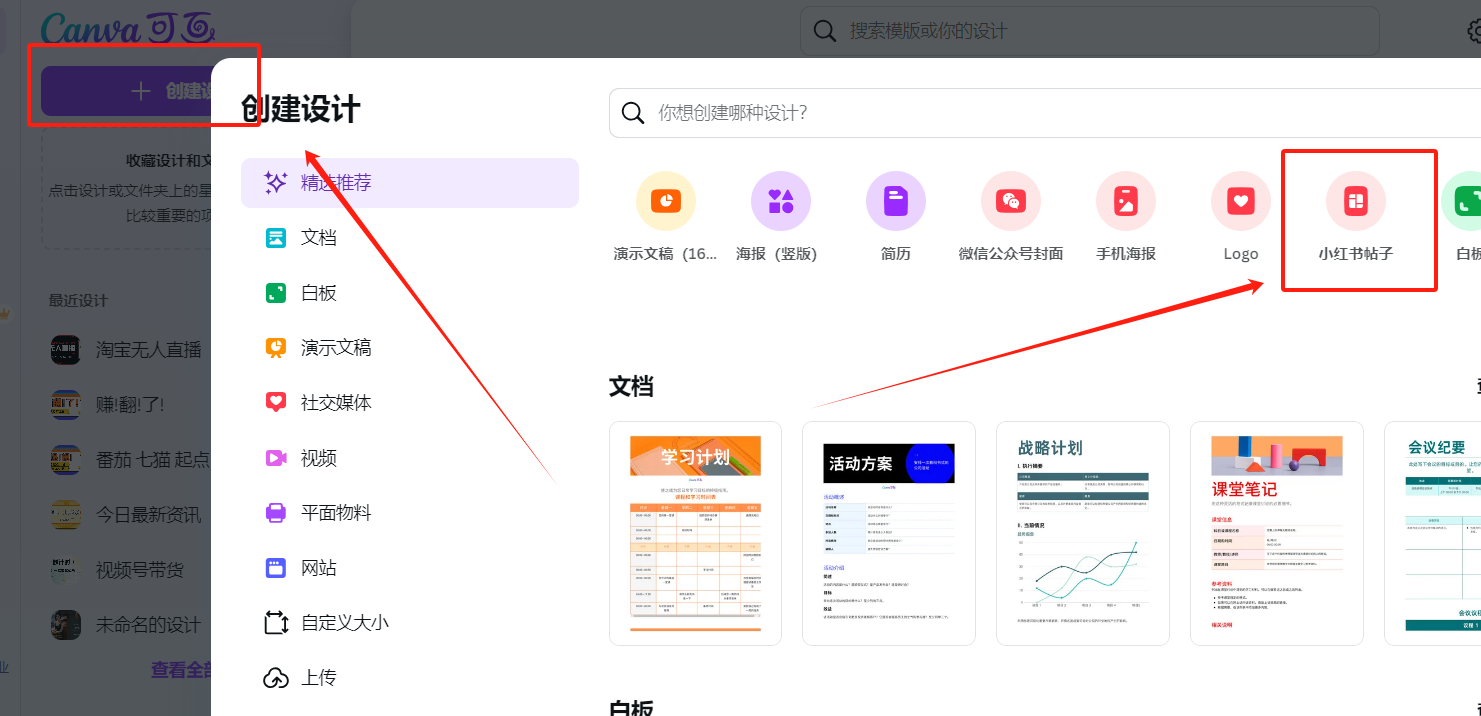
Task: Select the poster (海报 竖版) design icon
Action: 780,201
